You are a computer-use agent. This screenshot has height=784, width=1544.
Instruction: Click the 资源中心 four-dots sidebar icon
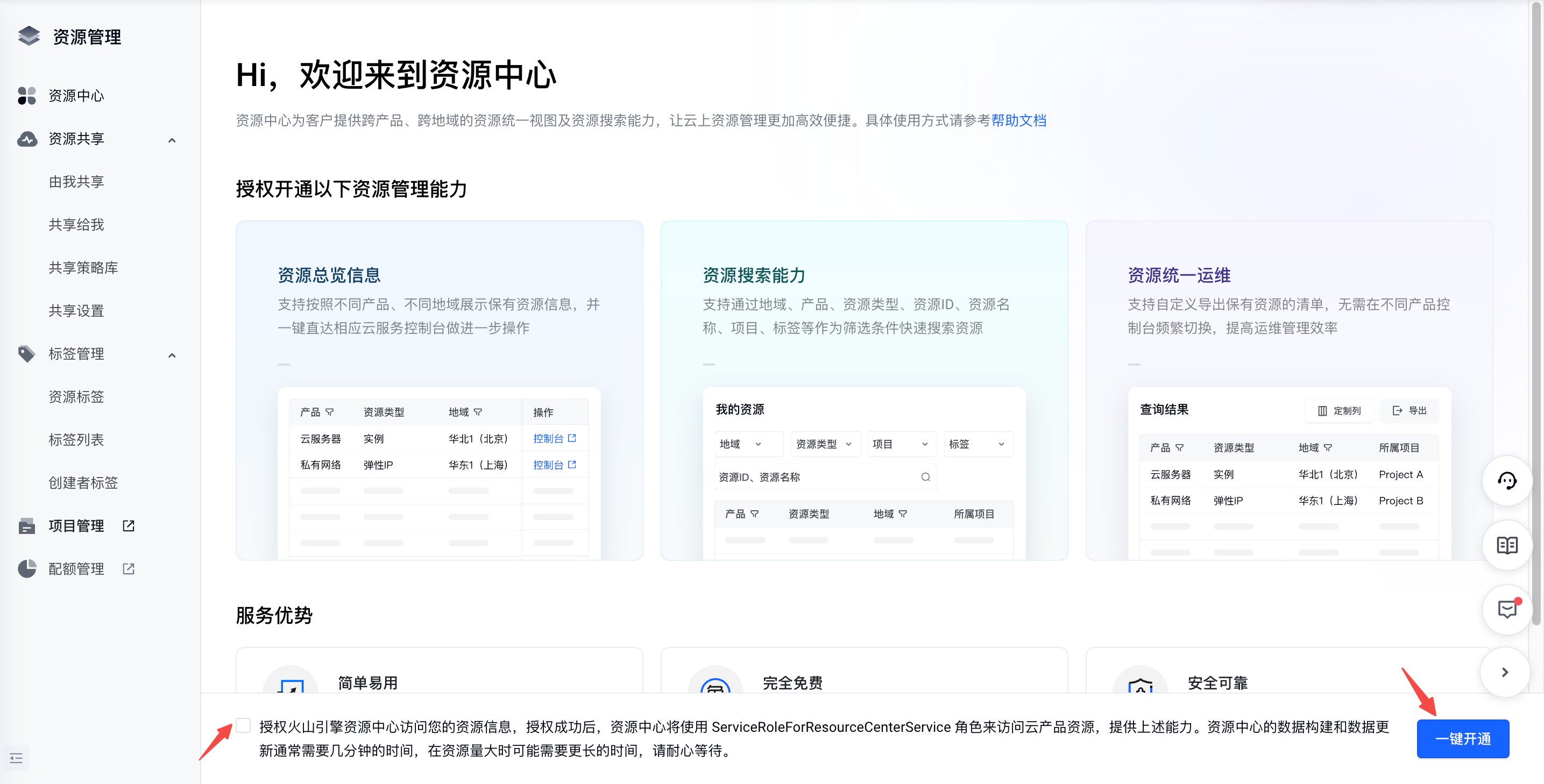[x=27, y=95]
